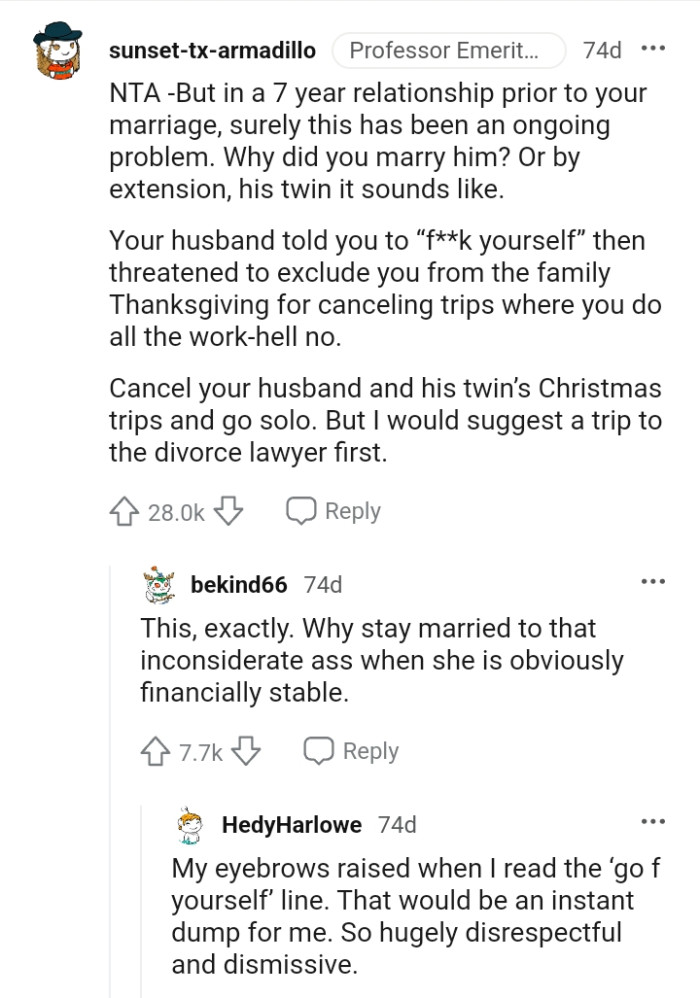Click the speech bubble icon under sunset-tx-armadillo's comment
The height and width of the screenshot is (998, 700).
pyautogui.click(x=301, y=511)
